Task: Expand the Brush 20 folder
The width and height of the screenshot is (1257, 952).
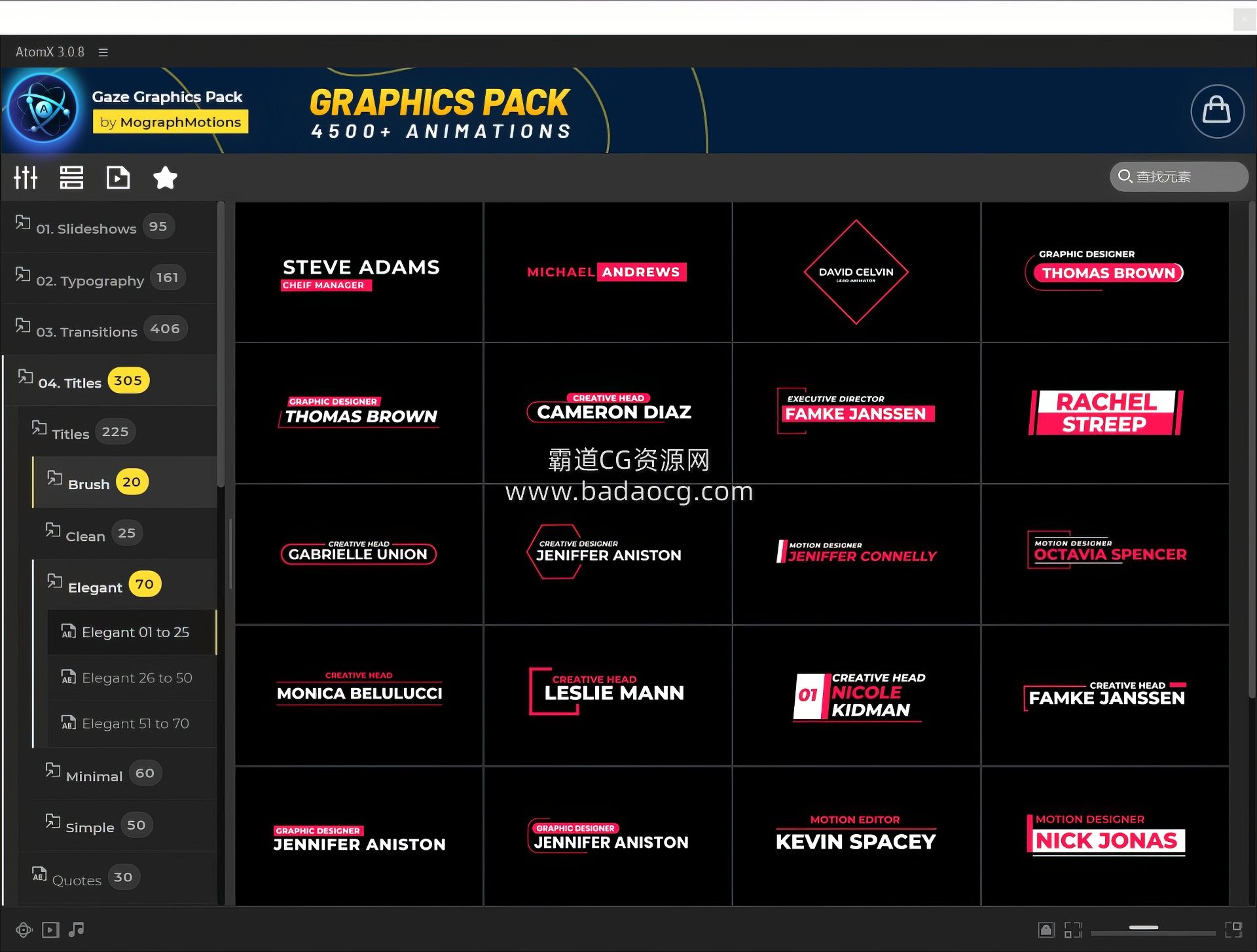Action: pyautogui.click(x=124, y=483)
